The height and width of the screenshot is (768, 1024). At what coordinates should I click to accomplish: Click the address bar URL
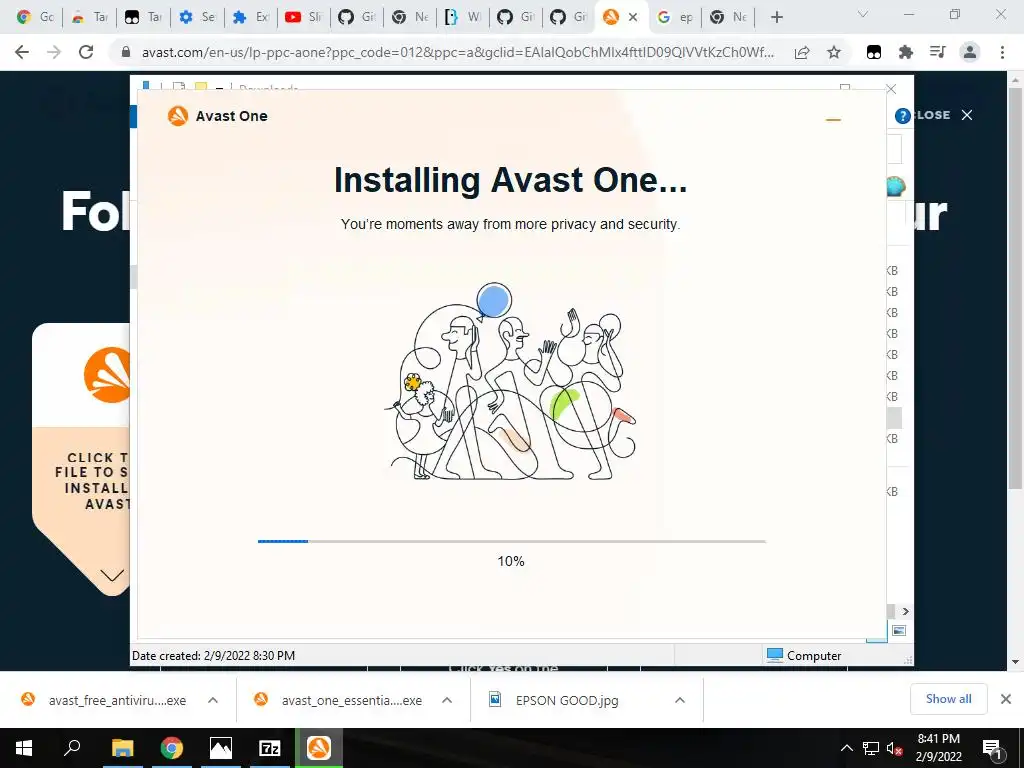tap(458, 52)
